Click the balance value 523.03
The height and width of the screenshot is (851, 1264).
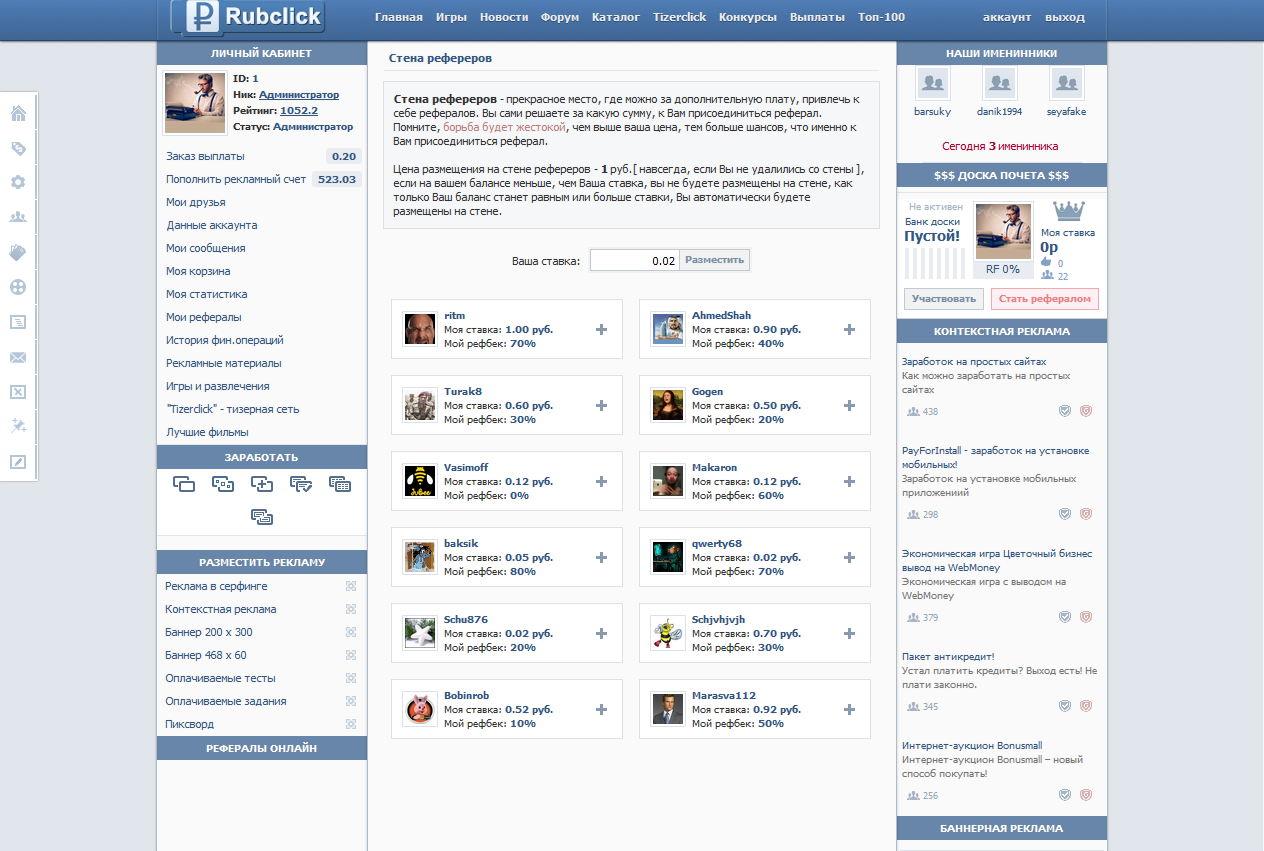click(x=336, y=179)
